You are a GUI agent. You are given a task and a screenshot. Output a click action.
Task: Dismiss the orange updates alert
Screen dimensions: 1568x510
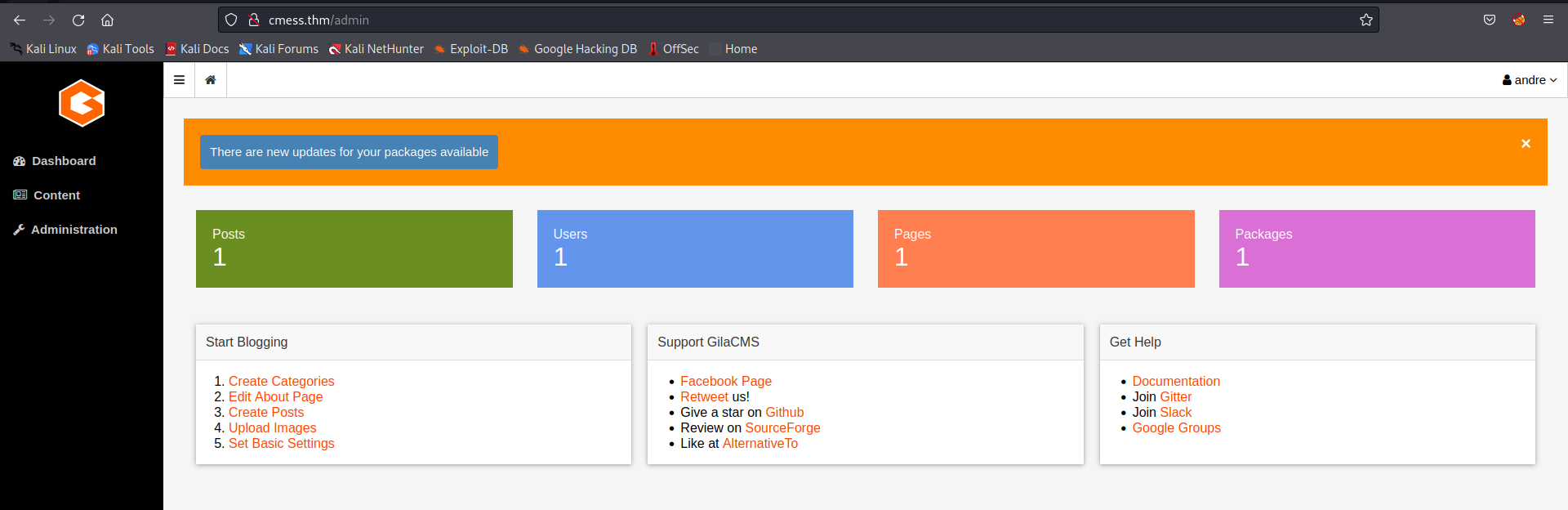click(1525, 144)
